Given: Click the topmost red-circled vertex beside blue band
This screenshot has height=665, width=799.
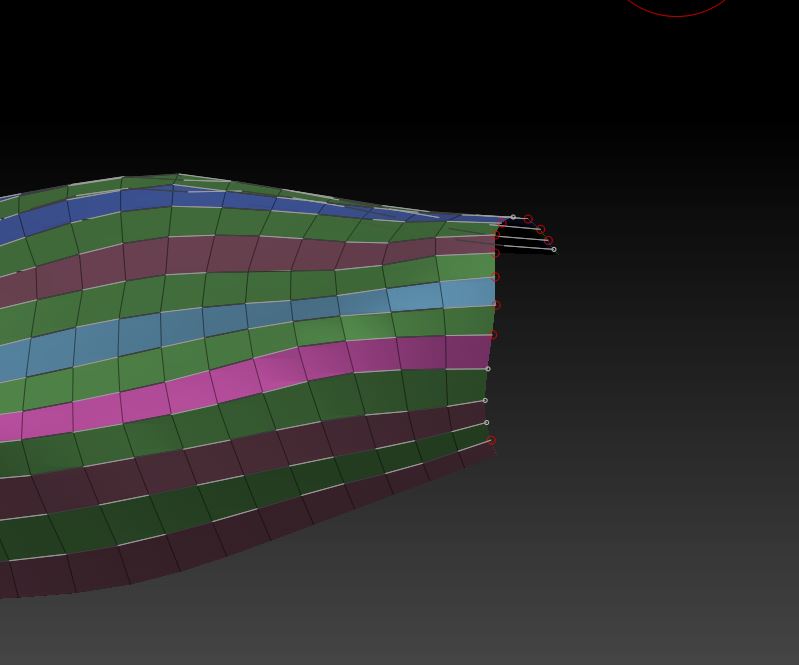Looking at the screenshot, I should click(528, 219).
